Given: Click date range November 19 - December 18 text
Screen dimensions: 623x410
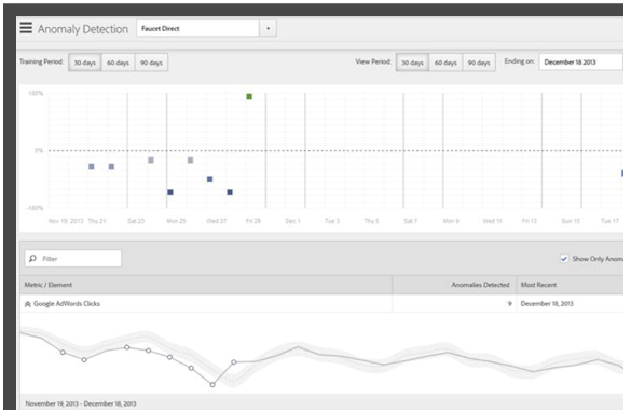Looking at the screenshot, I should [81, 404].
